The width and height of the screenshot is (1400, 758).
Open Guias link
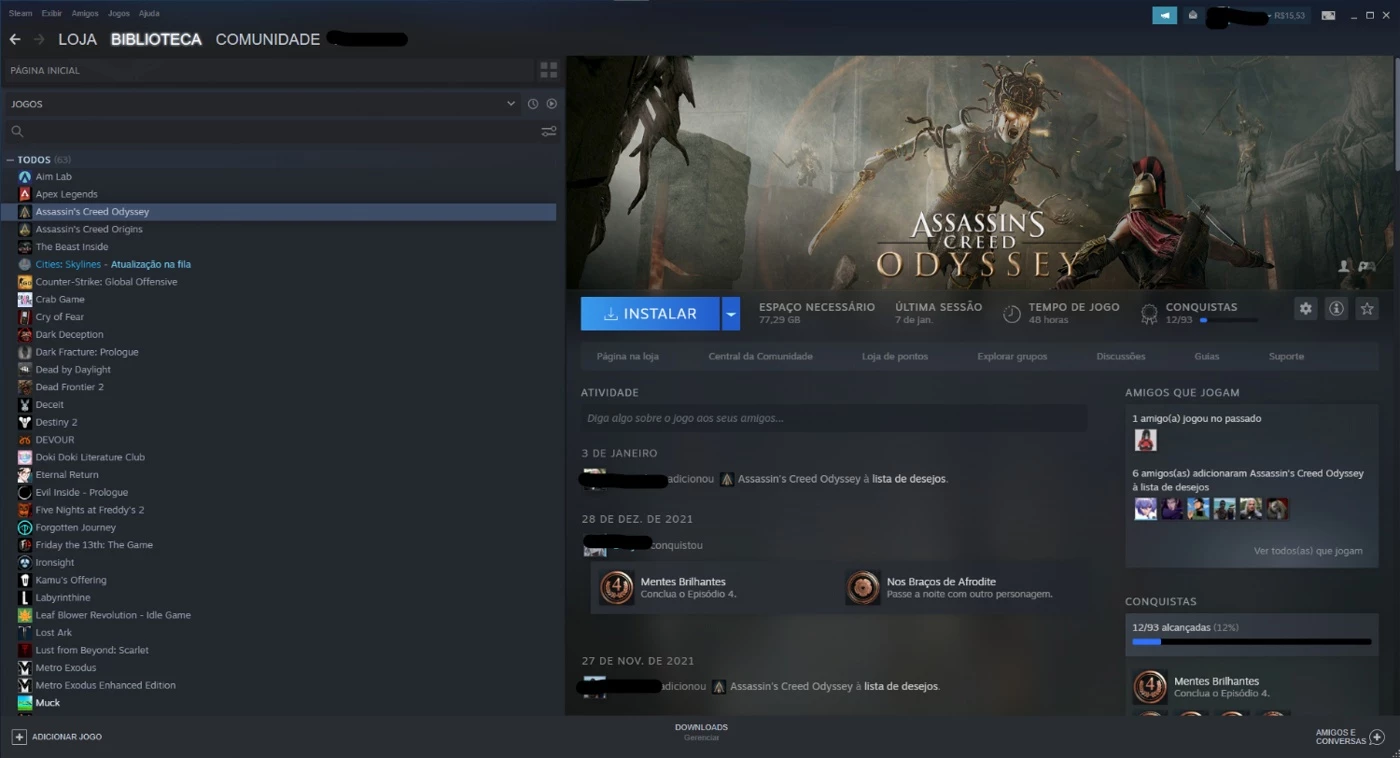[x=1206, y=356]
